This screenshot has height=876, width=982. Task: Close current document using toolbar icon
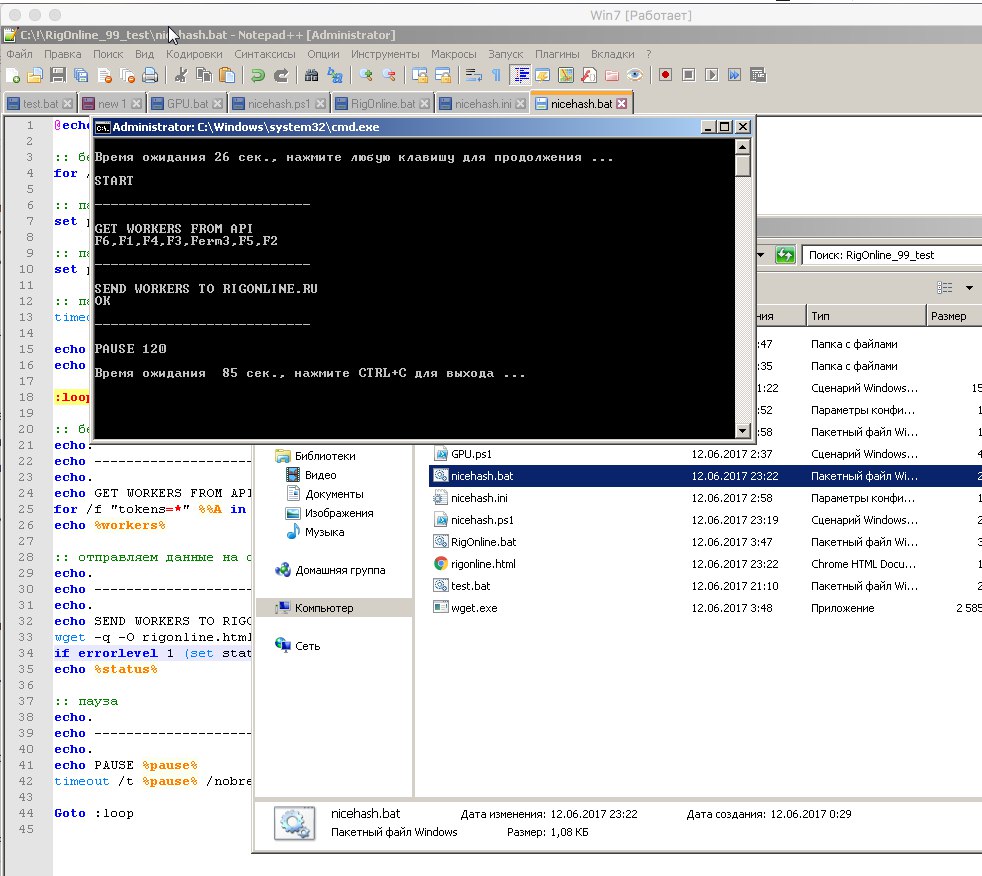coord(104,75)
